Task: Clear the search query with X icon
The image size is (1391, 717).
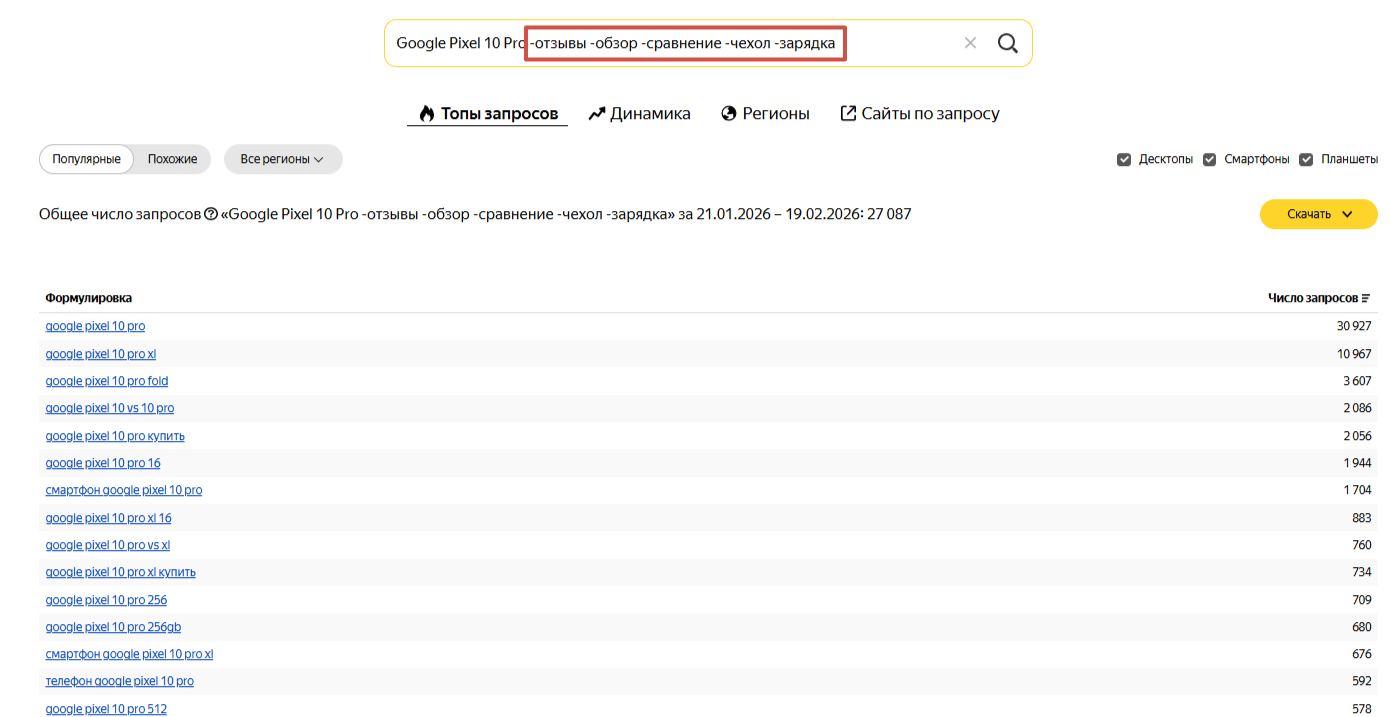Action: 970,43
